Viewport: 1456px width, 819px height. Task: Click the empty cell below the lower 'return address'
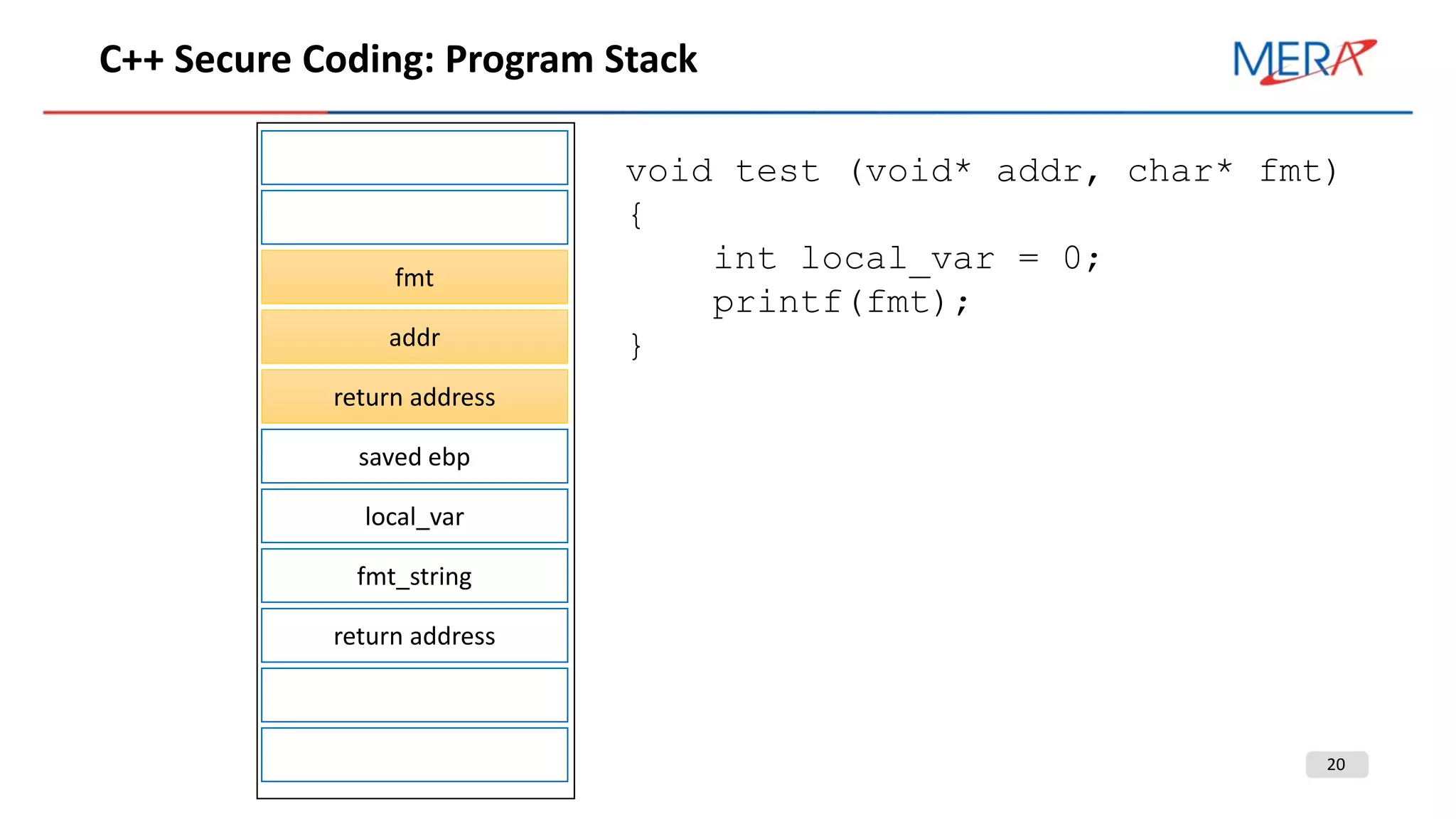pyautogui.click(x=414, y=695)
